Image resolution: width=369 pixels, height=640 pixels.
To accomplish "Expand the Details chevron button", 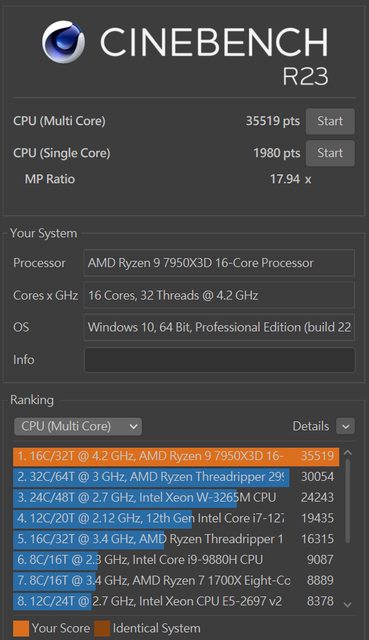I will 345,427.
